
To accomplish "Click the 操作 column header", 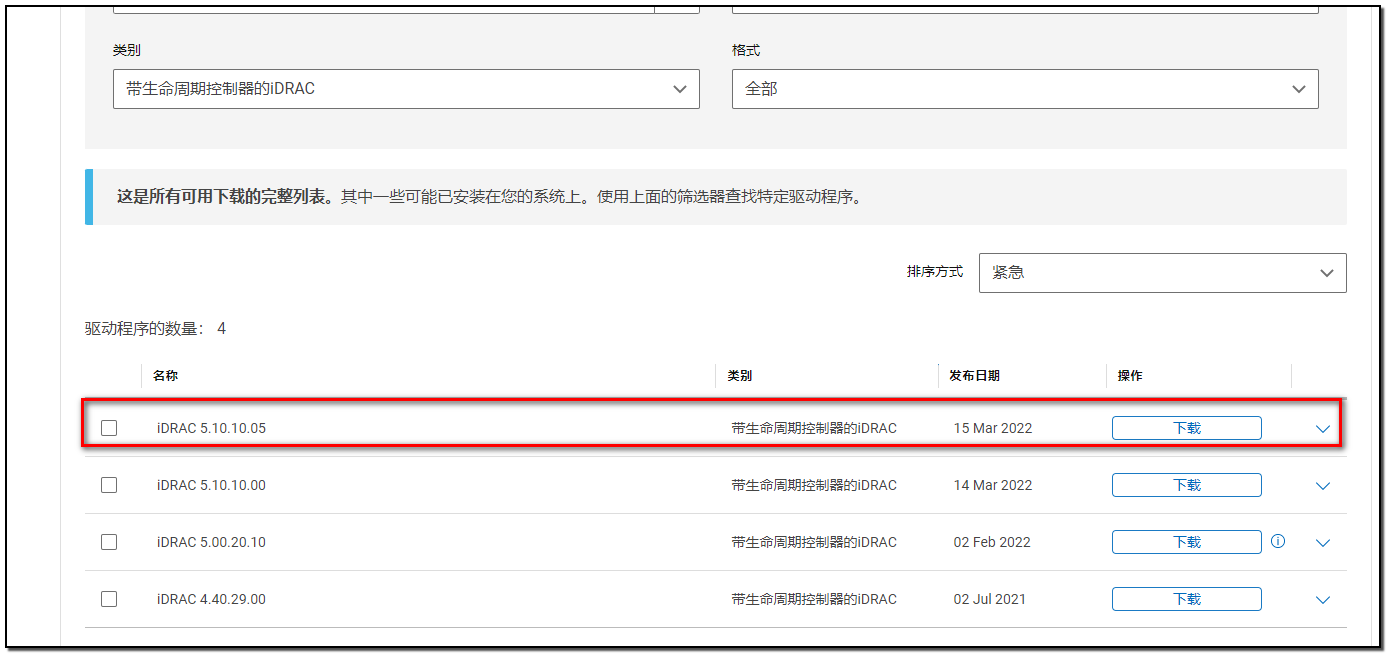I will point(1129,375).
